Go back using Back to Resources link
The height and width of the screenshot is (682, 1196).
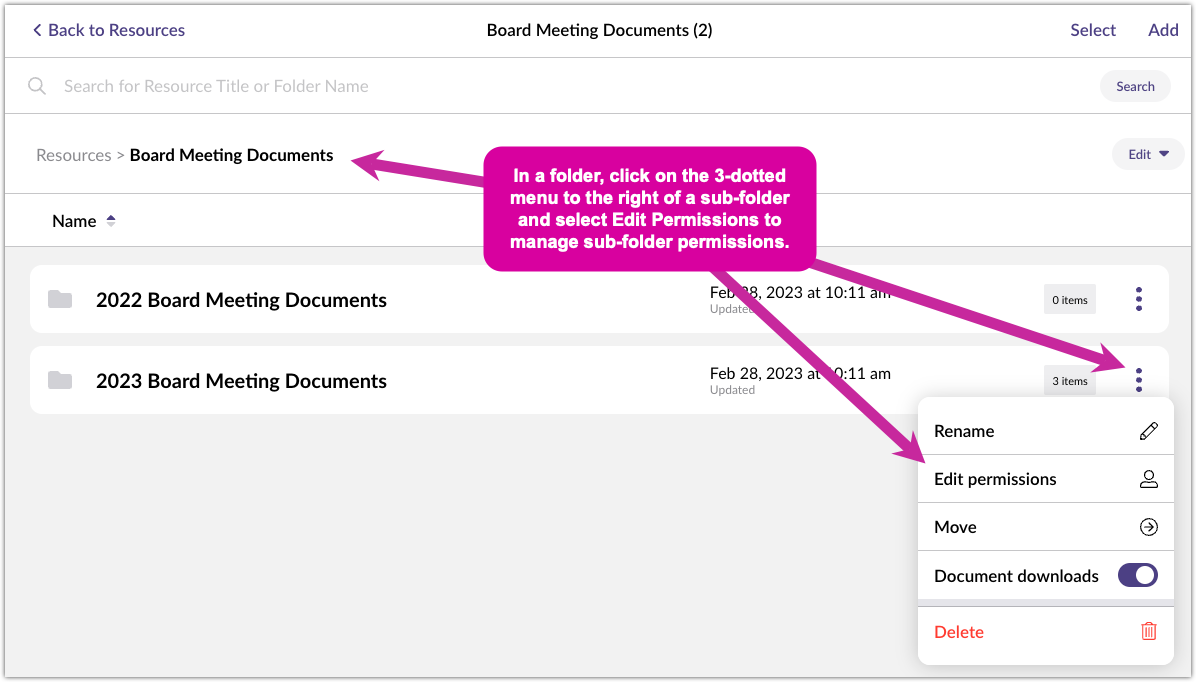(x=108, y=30)
